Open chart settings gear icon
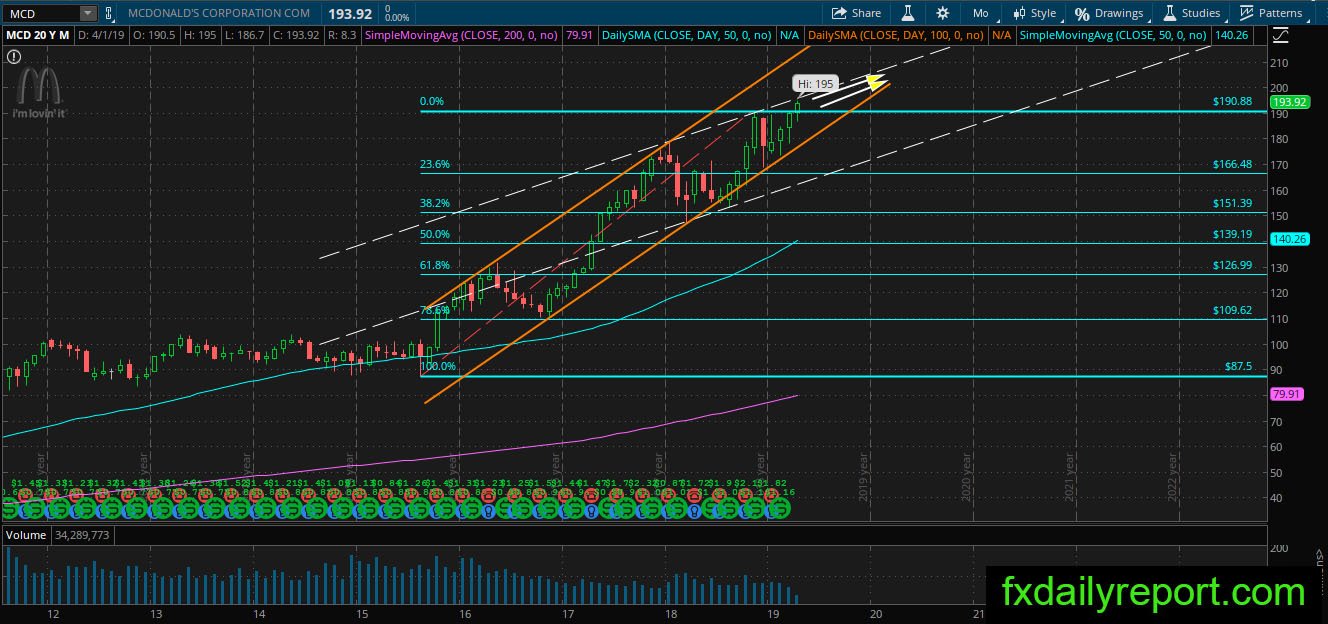This screenshot has height=624, width=1328. (942, 13)
